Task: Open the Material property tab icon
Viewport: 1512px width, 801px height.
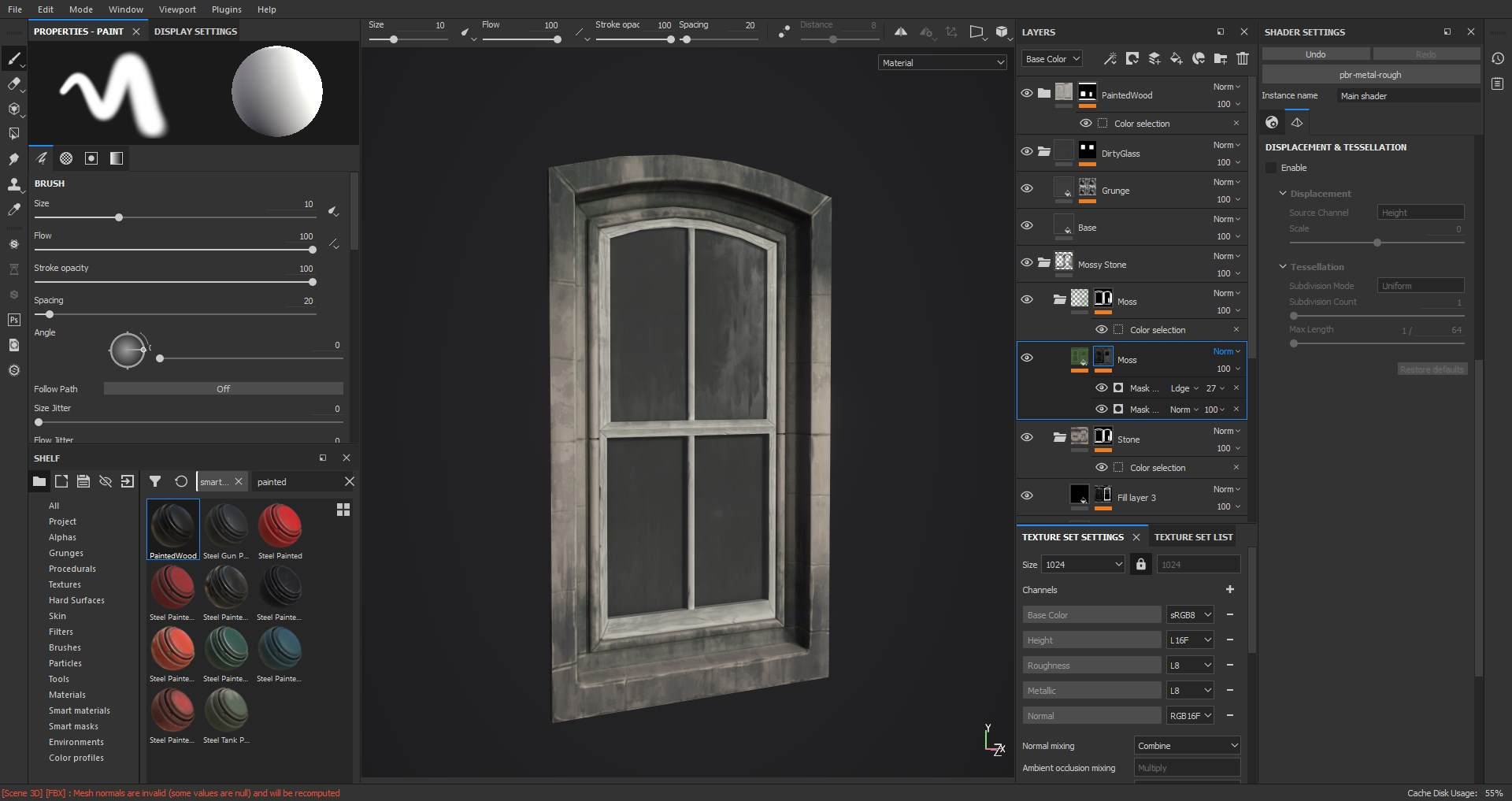Action: tap(117, 158)
